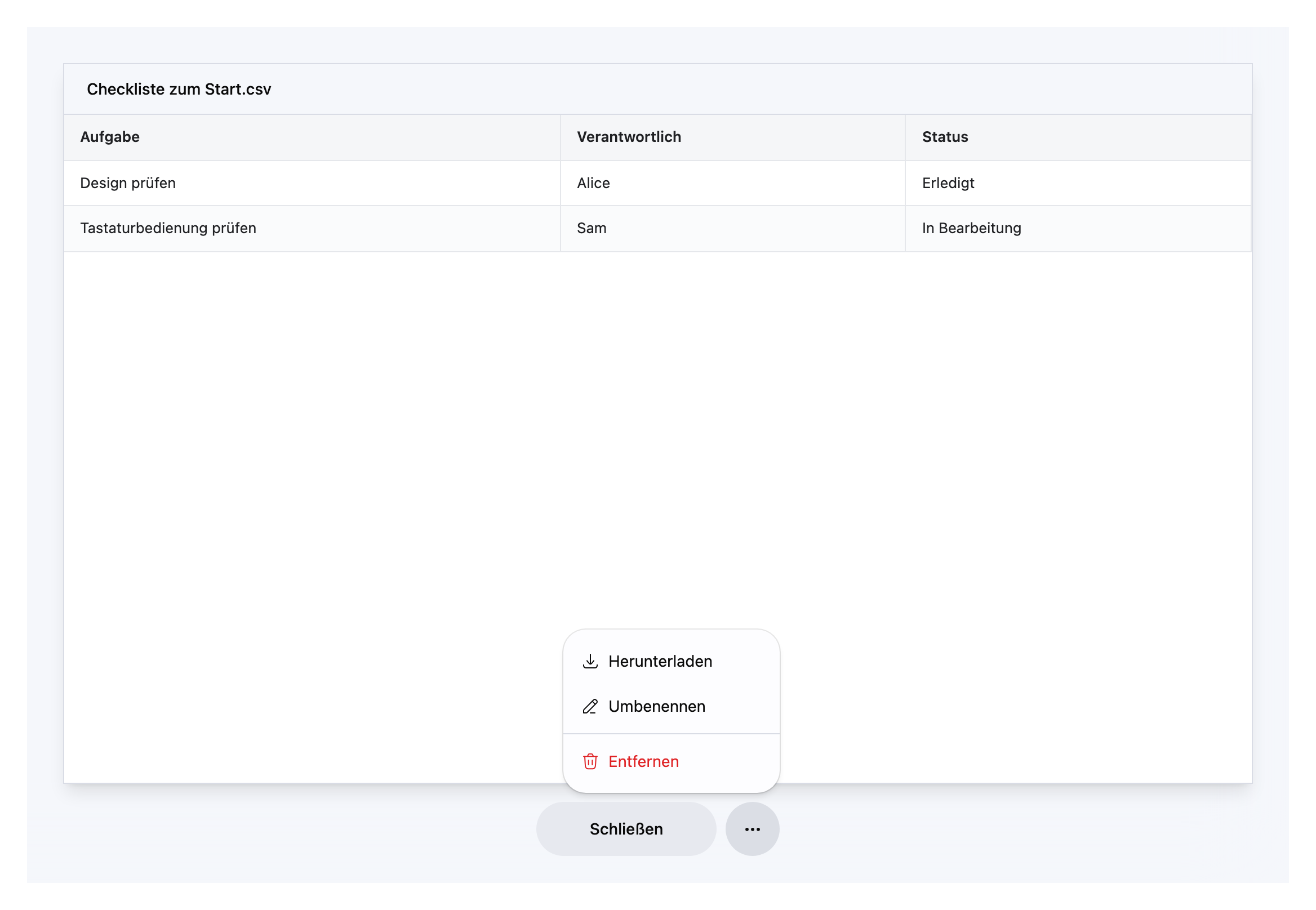Choose Umbenennen from the menu
Image resolution: width=1316 pixels, height=910 pixels.
[x=672, y=707]
